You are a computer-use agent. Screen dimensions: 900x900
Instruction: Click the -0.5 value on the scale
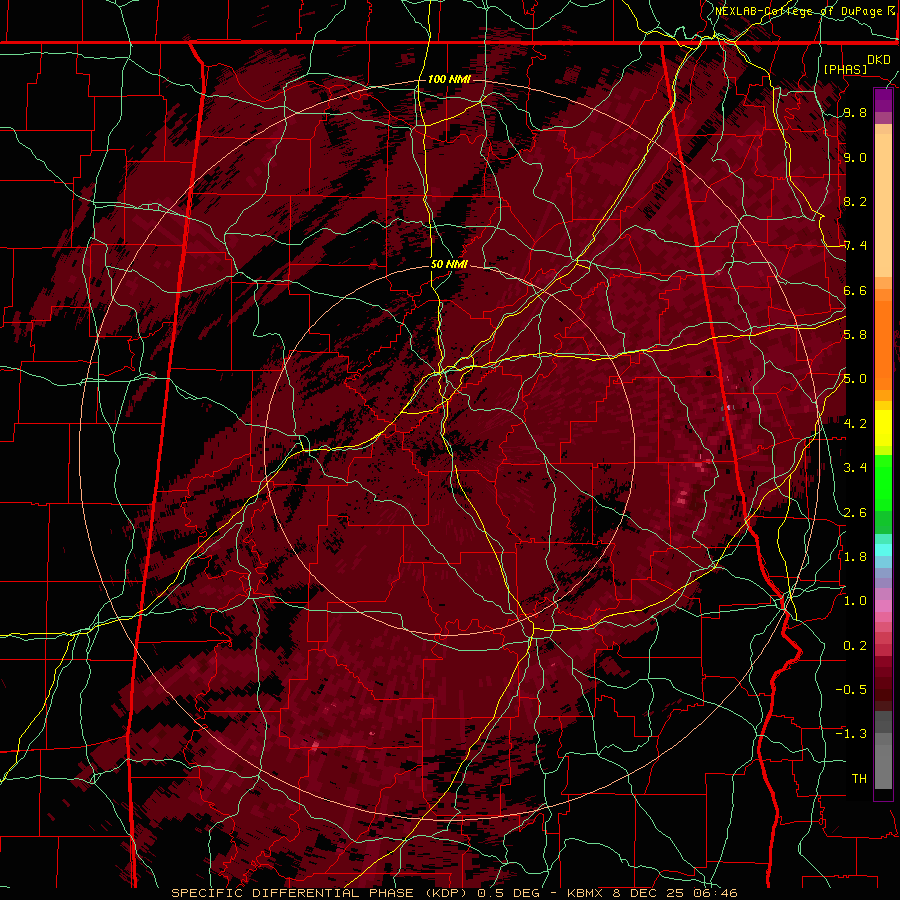[x=851, y=689]
